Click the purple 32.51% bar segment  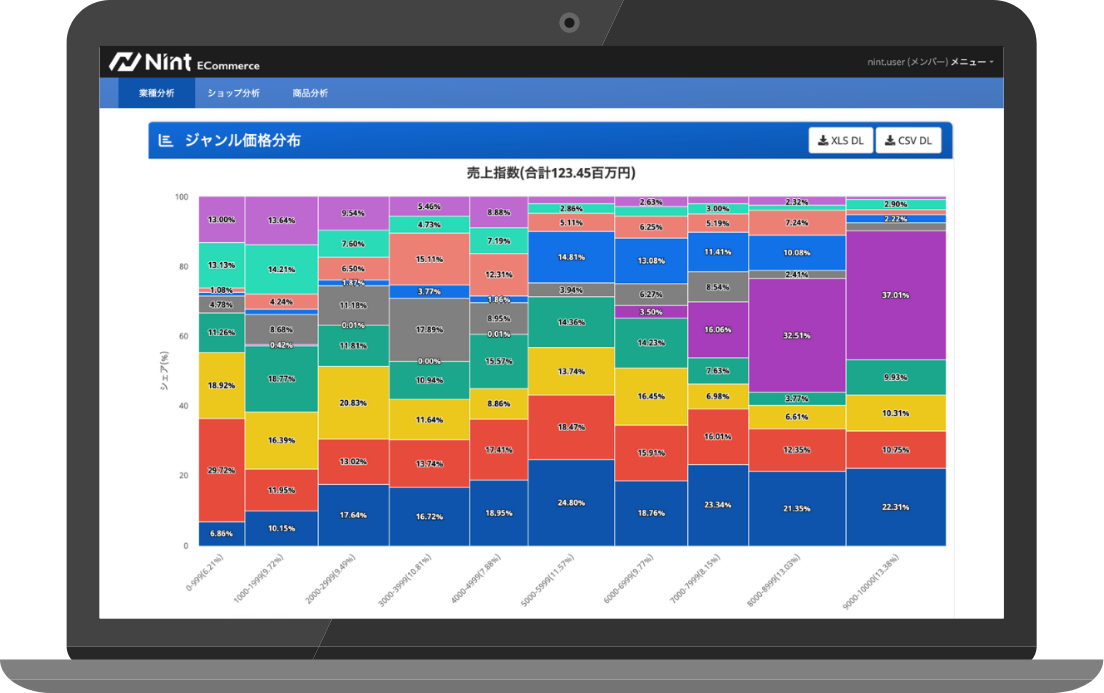tap(797, 335)
